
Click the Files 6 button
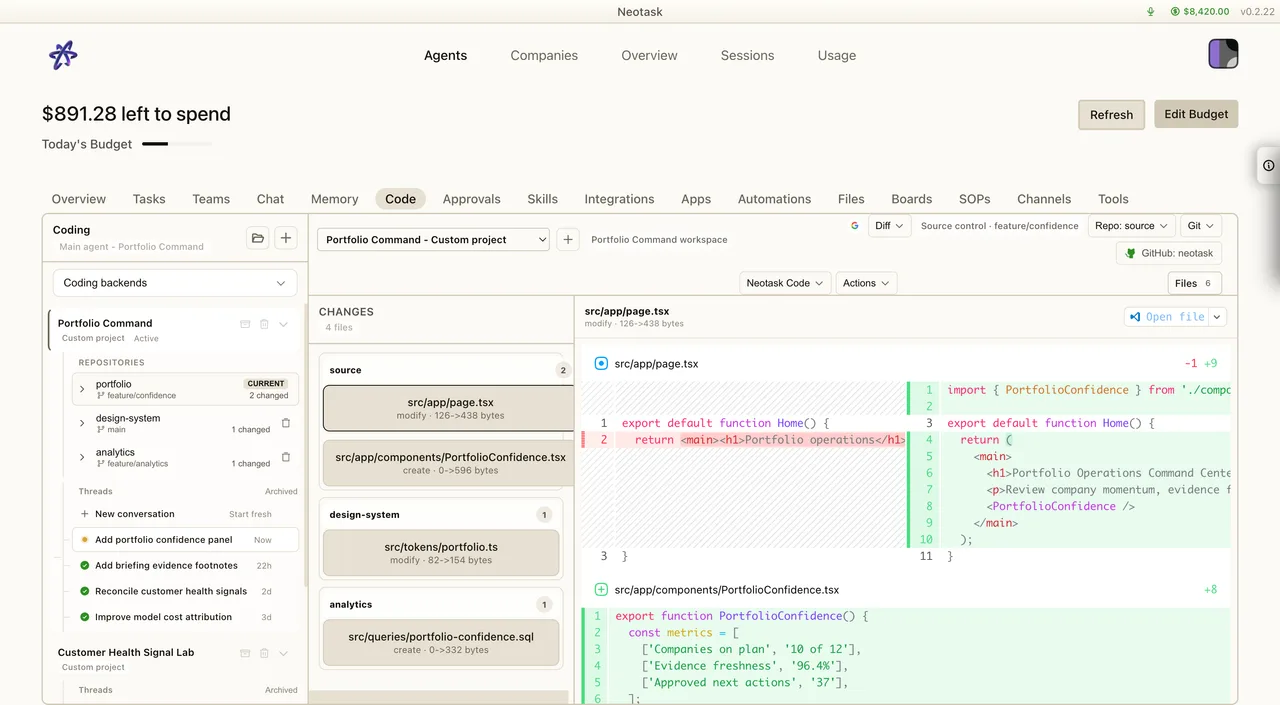(1194, 283)
